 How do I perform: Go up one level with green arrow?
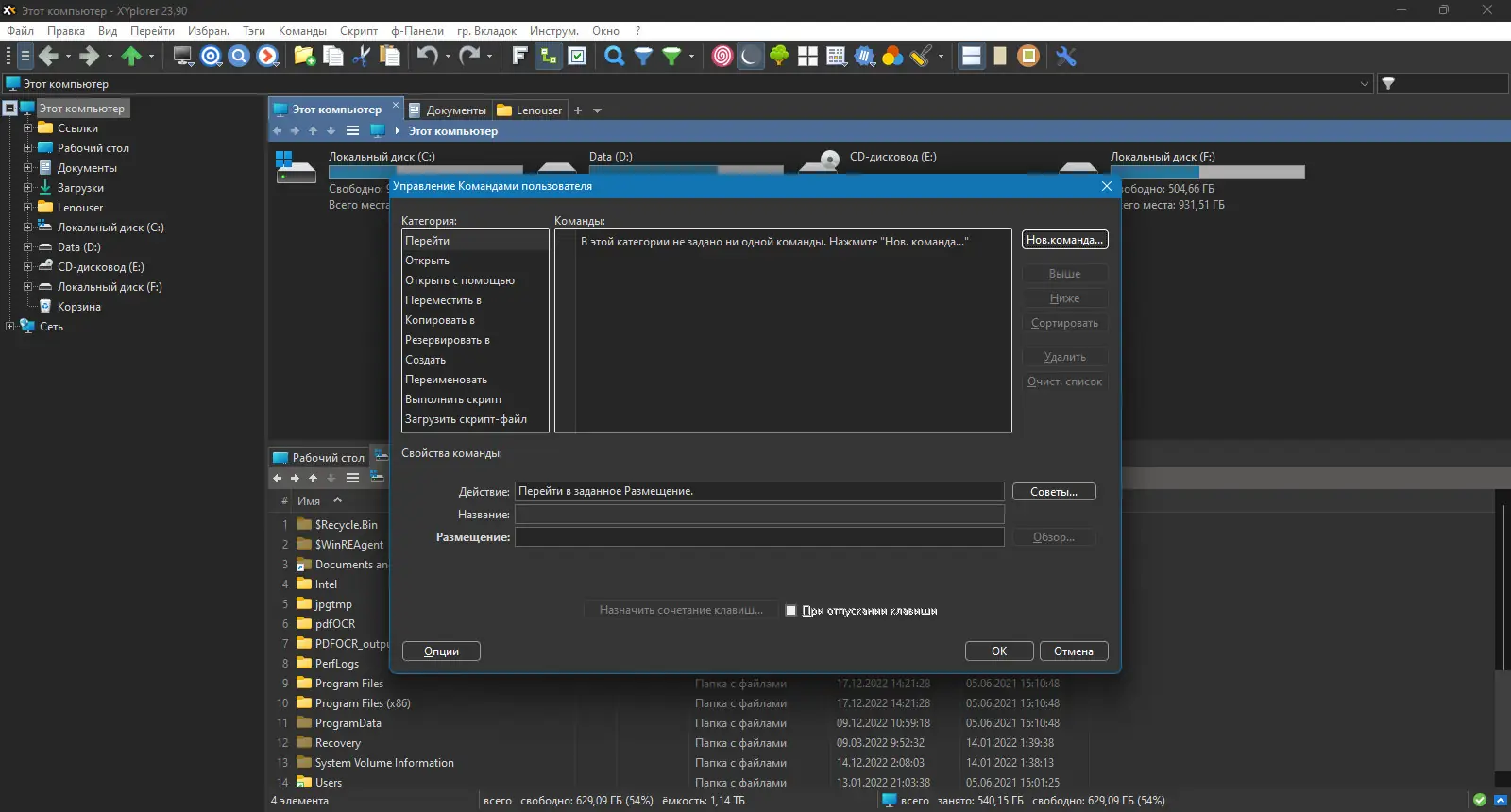point(131,57)
